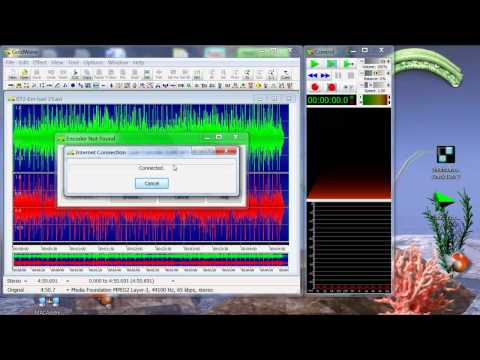Click the Paste toolbar icon
This screenshot has width=480, height=360.
tap(99, 74)
